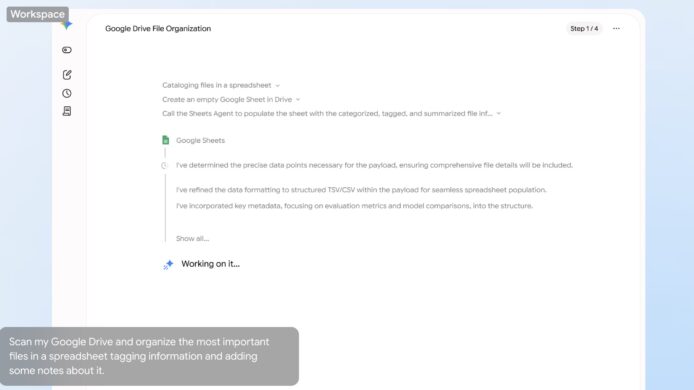Click the sparkle icon beside Working on it

click(x=168, y=264)
